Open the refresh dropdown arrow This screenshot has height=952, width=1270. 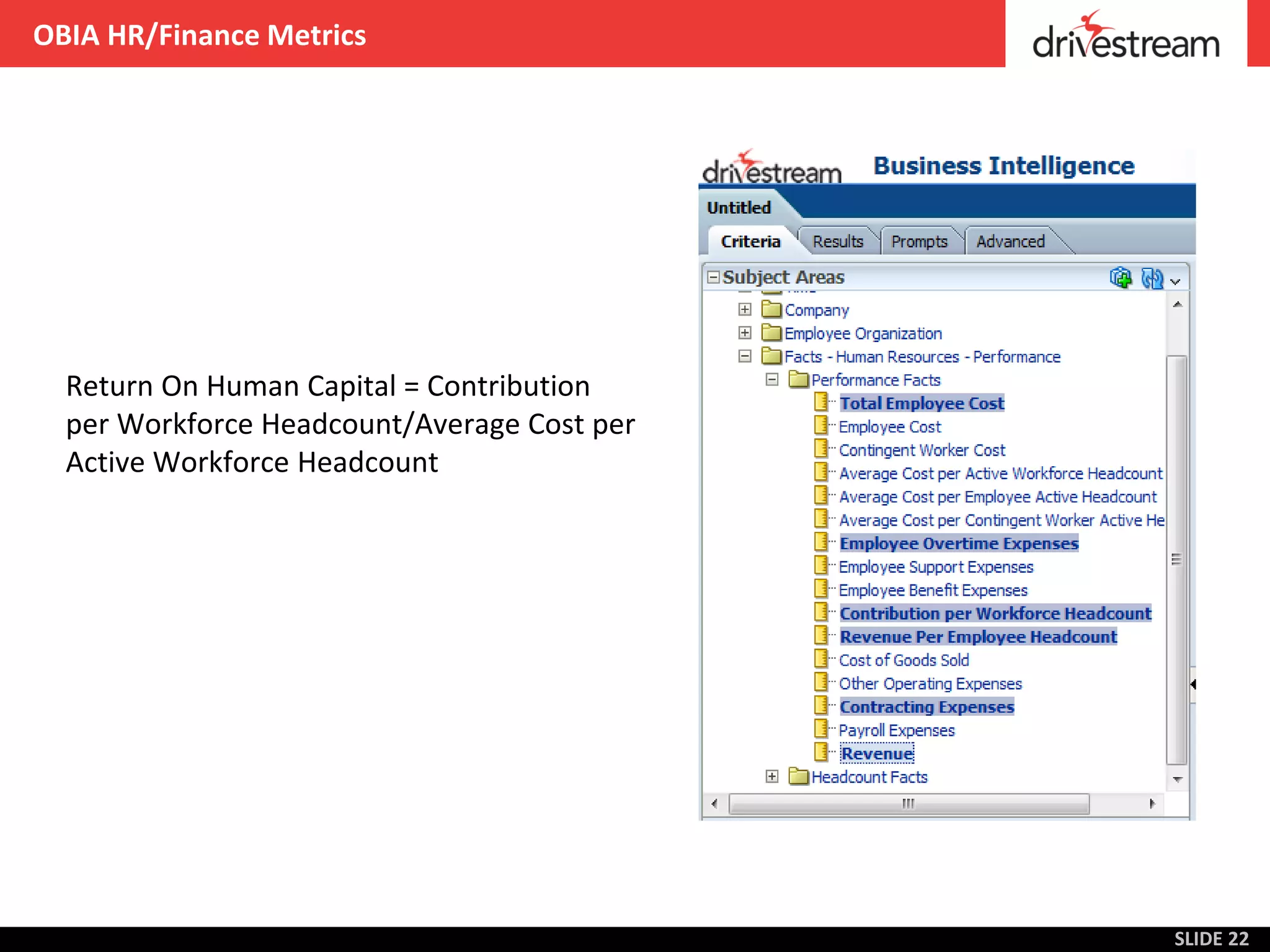click(1175, 281)
